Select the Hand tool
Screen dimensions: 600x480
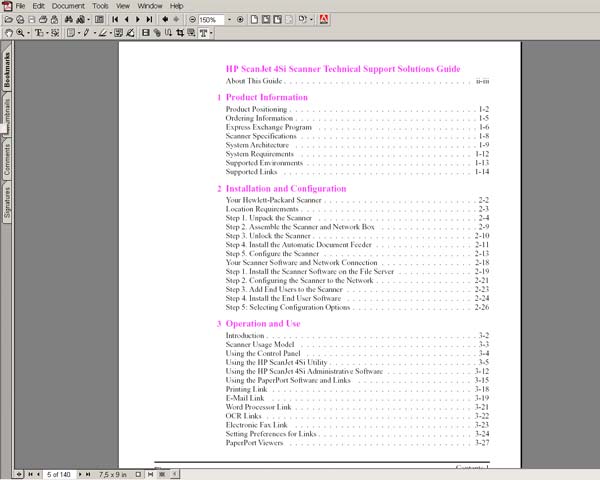(8, 33)
